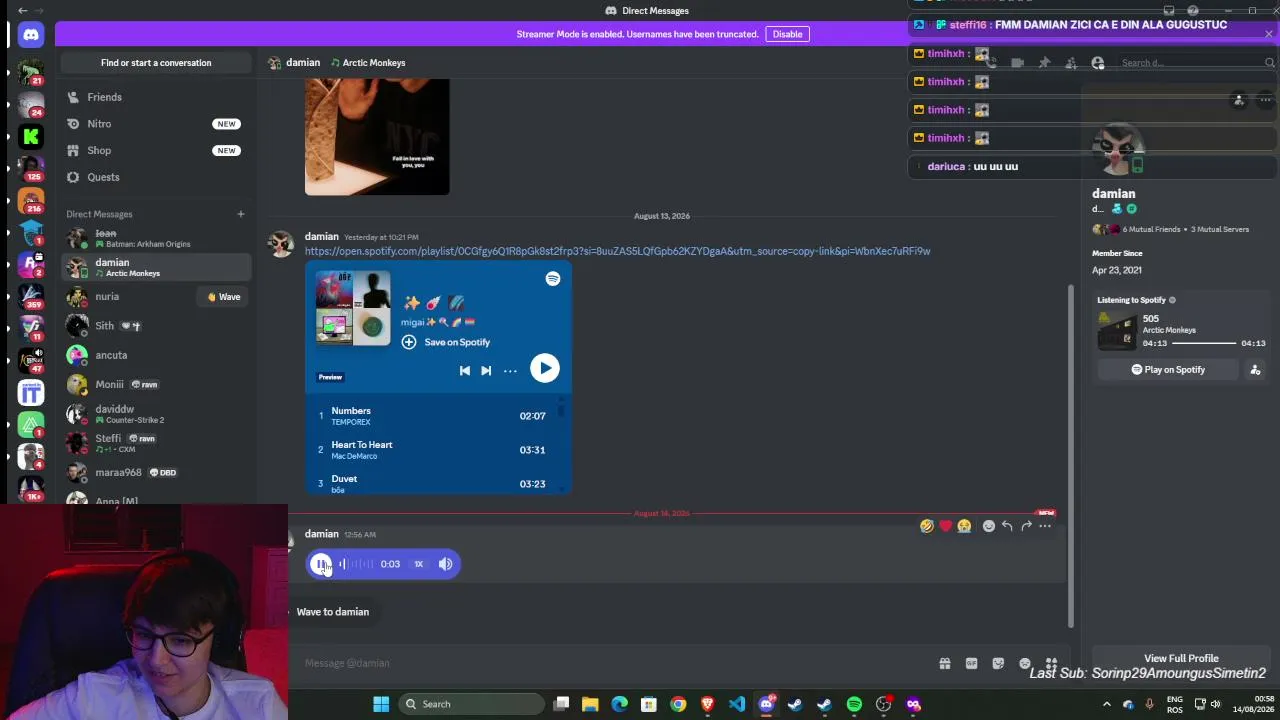Forward damian's voice message
This screenshot has height=720, width=1280.
click(1026, 526)
